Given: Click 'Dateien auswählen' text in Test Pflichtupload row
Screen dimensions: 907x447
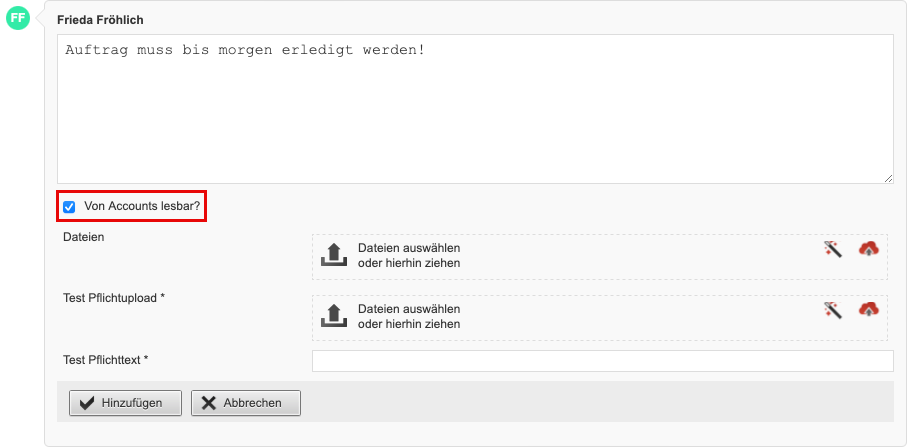Looking at the screenshot, I should click(409, 309).
